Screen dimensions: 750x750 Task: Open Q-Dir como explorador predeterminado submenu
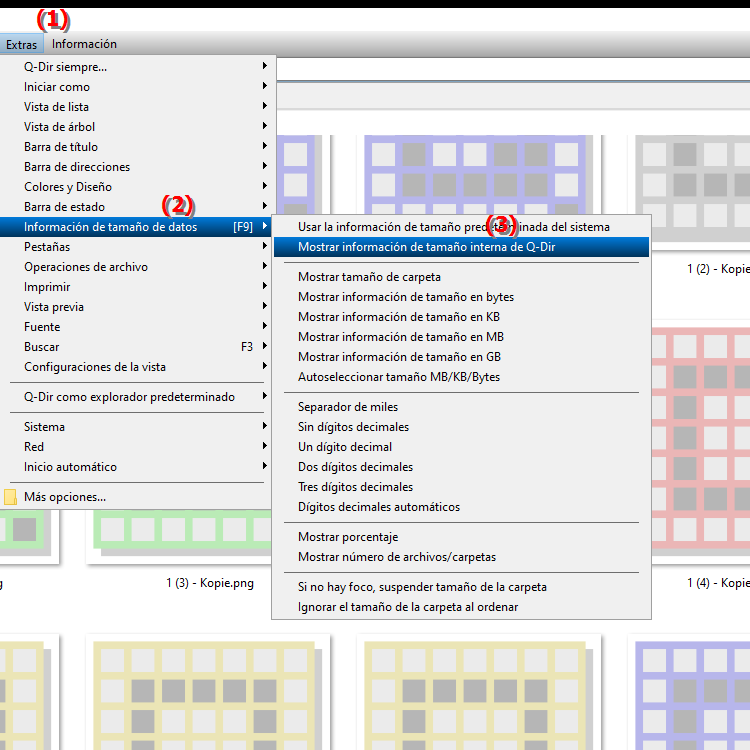click(137, 397)
